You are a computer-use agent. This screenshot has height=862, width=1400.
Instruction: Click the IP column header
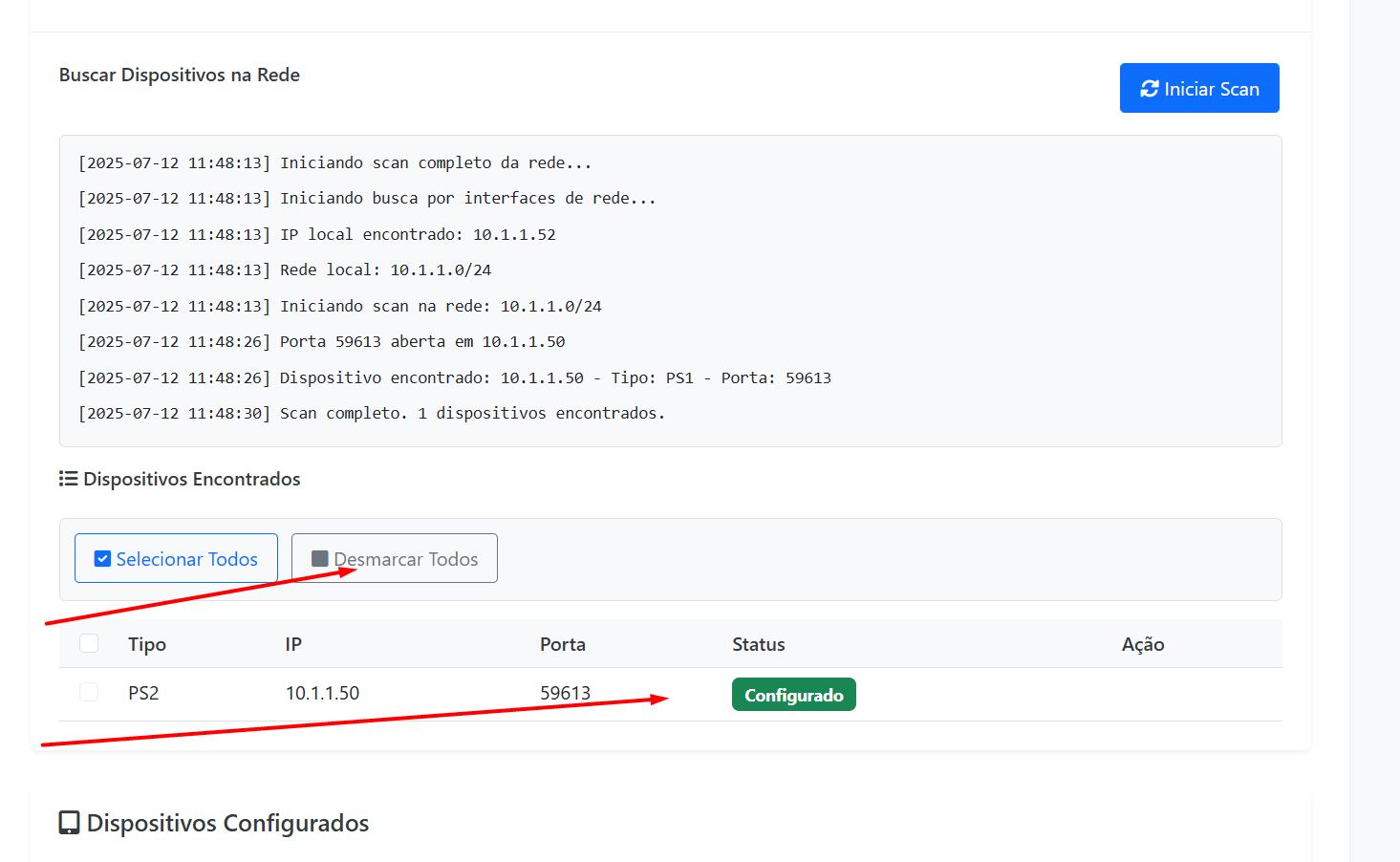(293, 644)
